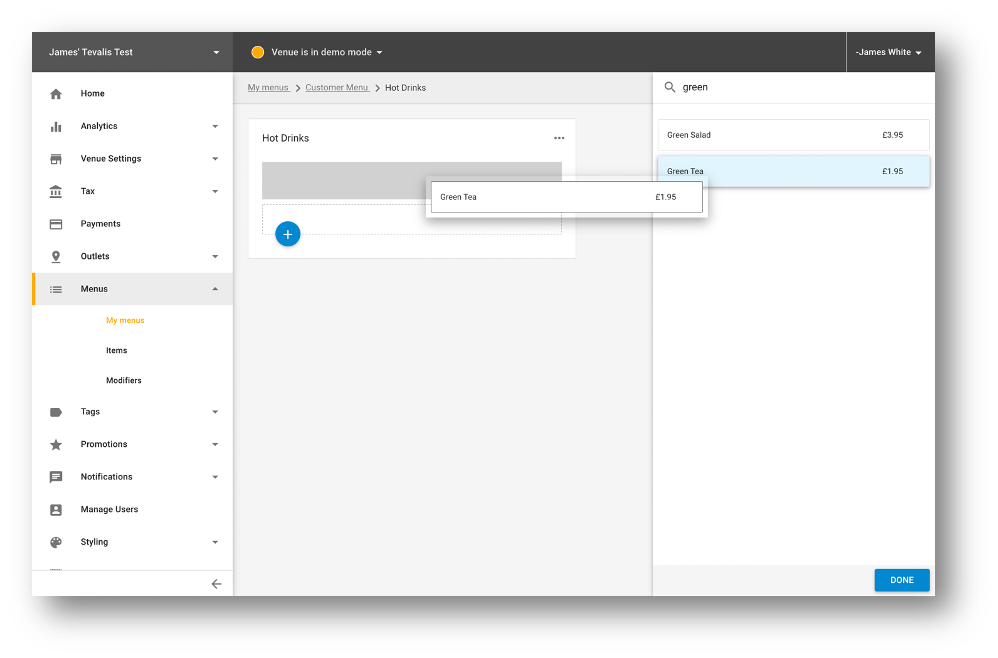This screenshot has height=658, width=998.
Task: Click the Styling palette icon
Action: [56, 541]
